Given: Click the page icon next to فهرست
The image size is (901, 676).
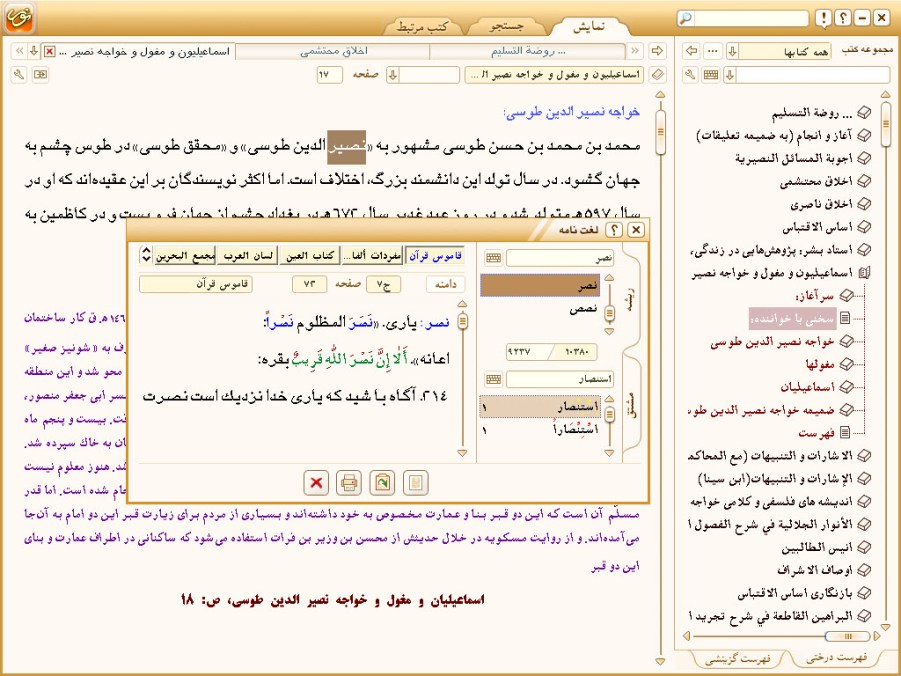Looking at the screenshot, I should (x=845, y=432).
